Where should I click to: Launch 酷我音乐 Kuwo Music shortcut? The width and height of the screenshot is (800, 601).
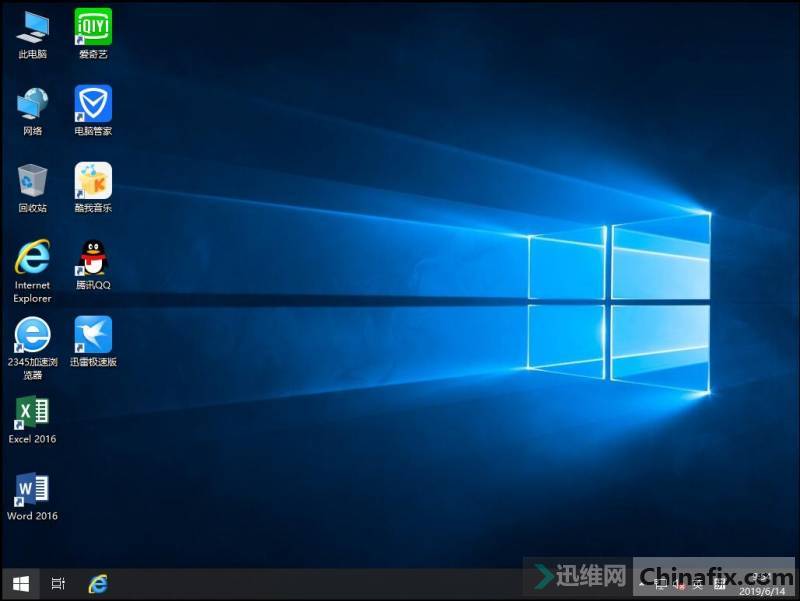tap(93, 188)
